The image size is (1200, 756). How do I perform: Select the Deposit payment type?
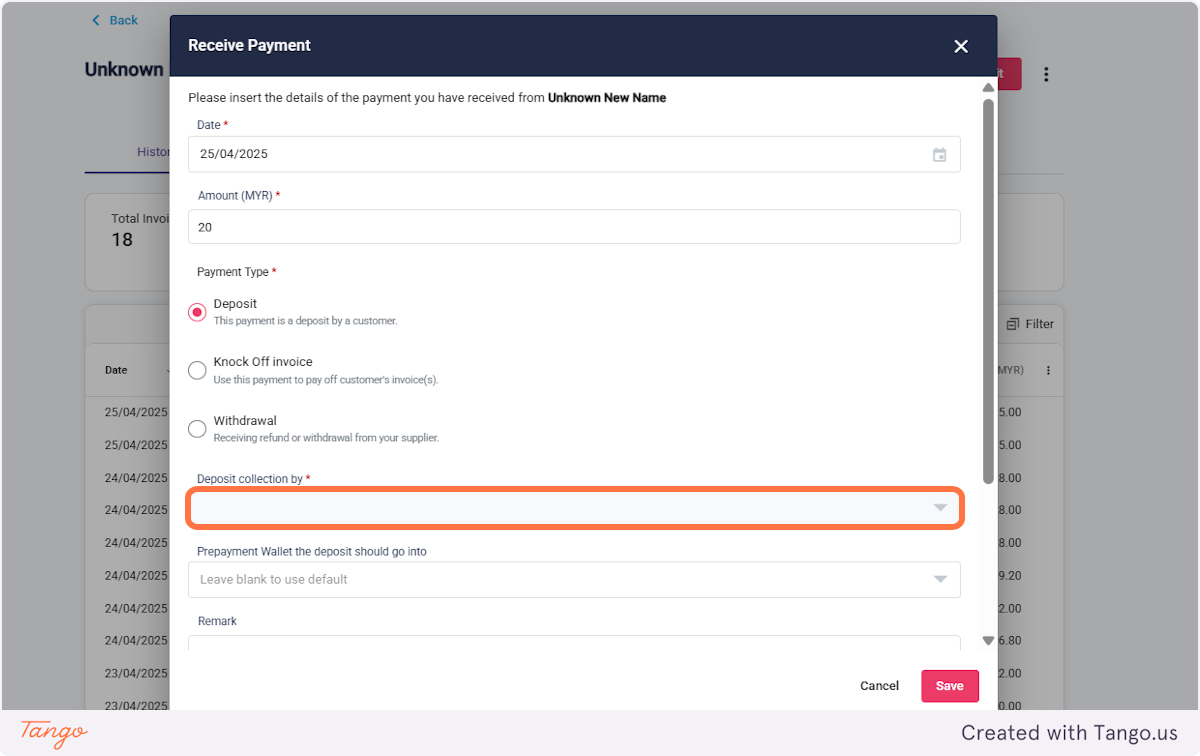(x=197, y=312)
